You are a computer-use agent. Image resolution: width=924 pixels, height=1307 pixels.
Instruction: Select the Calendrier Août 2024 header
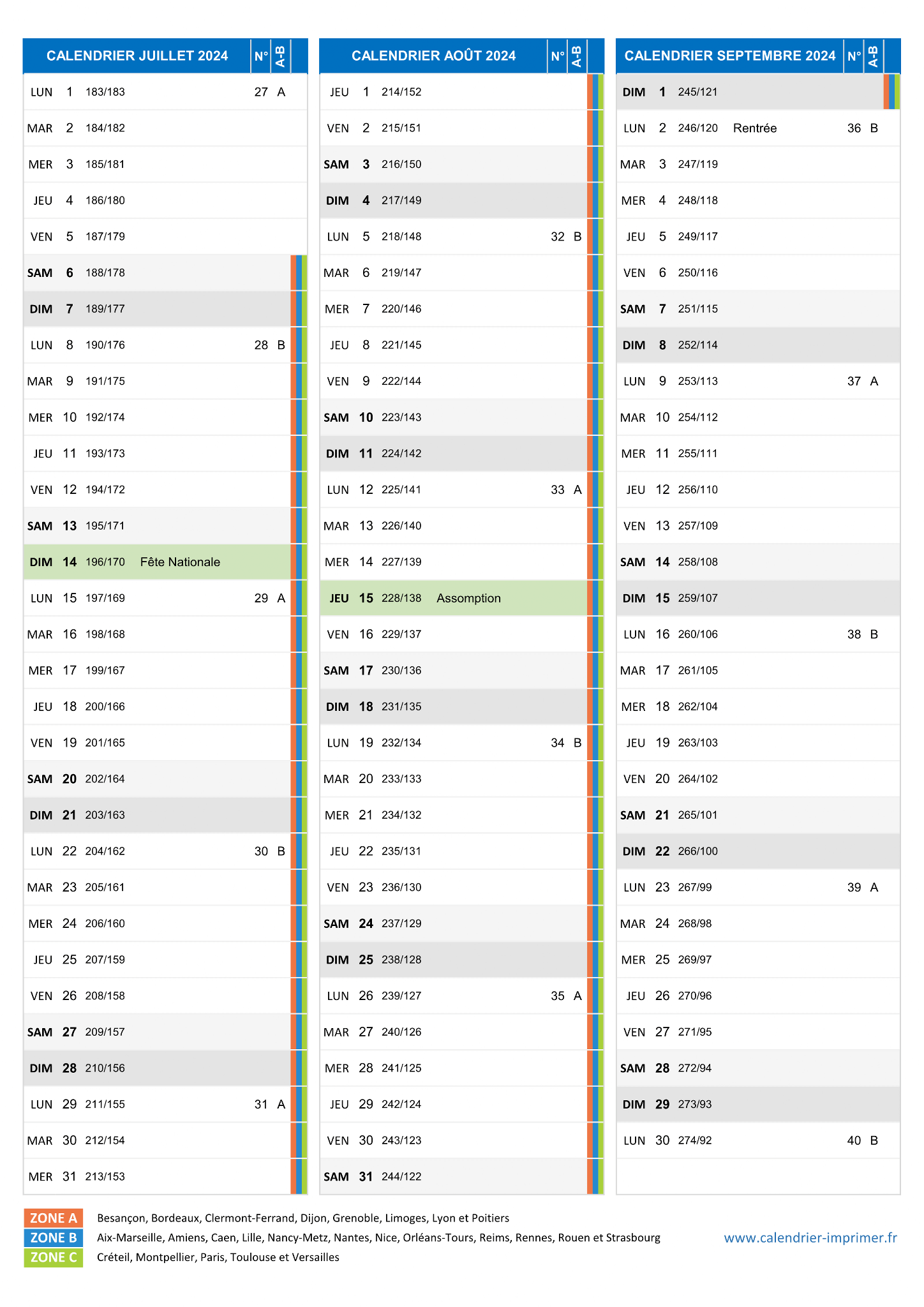pyautogui.click(x=433, y=56)
